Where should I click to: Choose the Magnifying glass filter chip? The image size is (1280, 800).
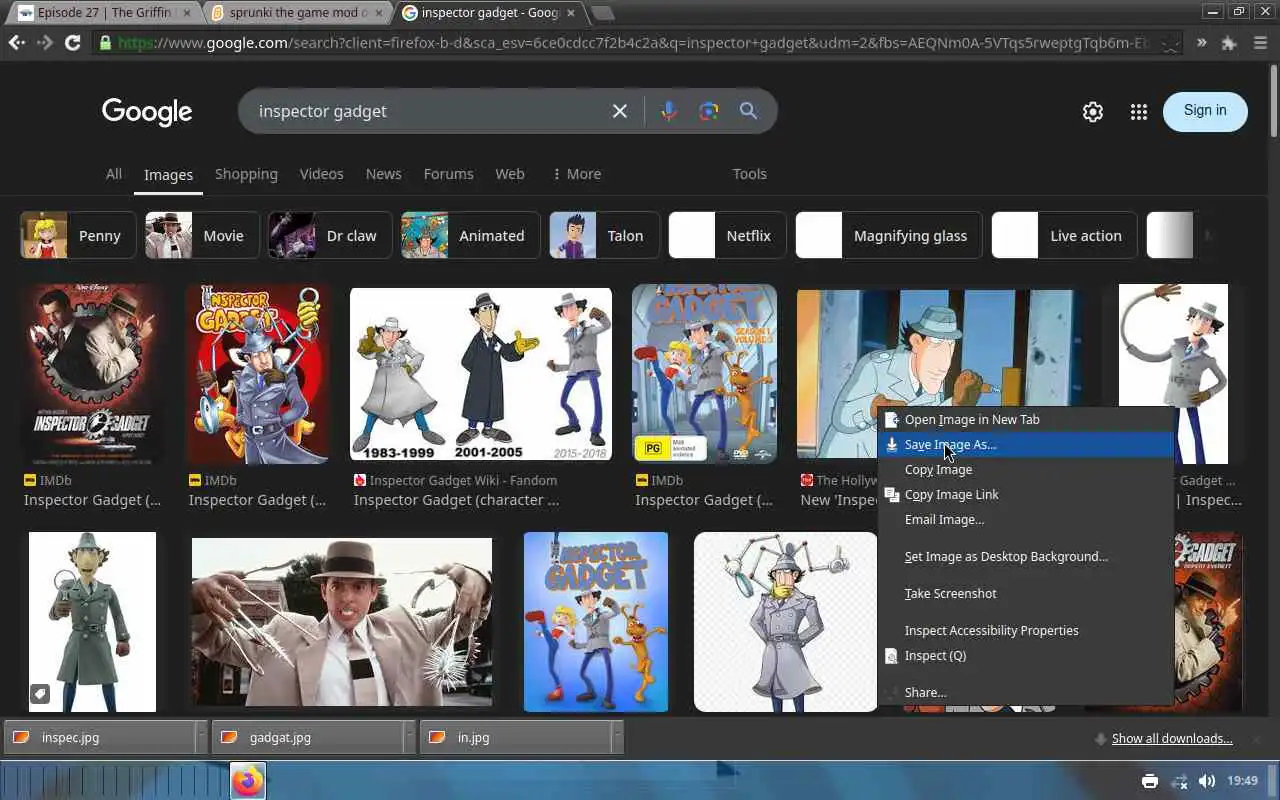(x=889, y=235)
